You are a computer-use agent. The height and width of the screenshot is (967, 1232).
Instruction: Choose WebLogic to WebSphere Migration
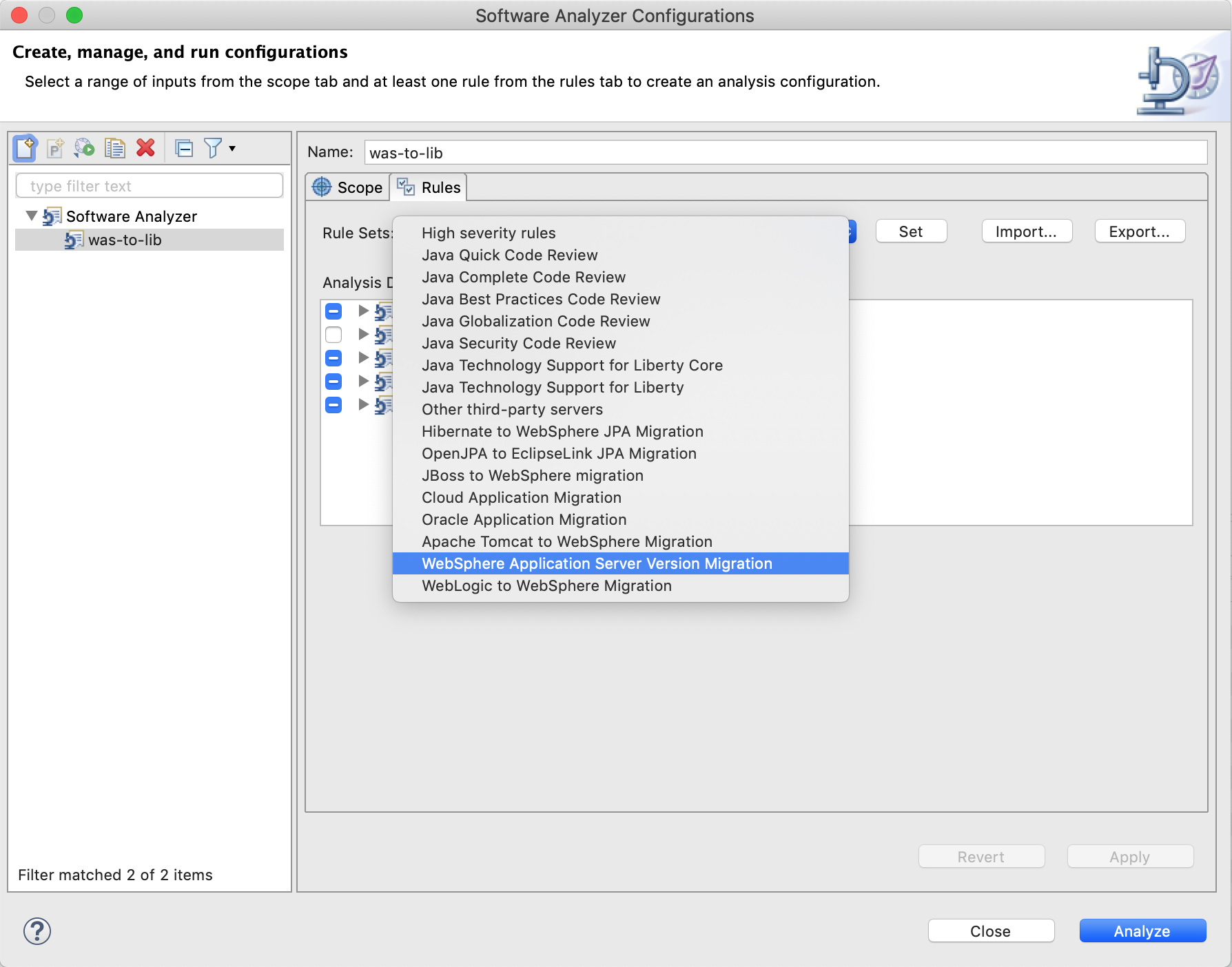point(621,585)
